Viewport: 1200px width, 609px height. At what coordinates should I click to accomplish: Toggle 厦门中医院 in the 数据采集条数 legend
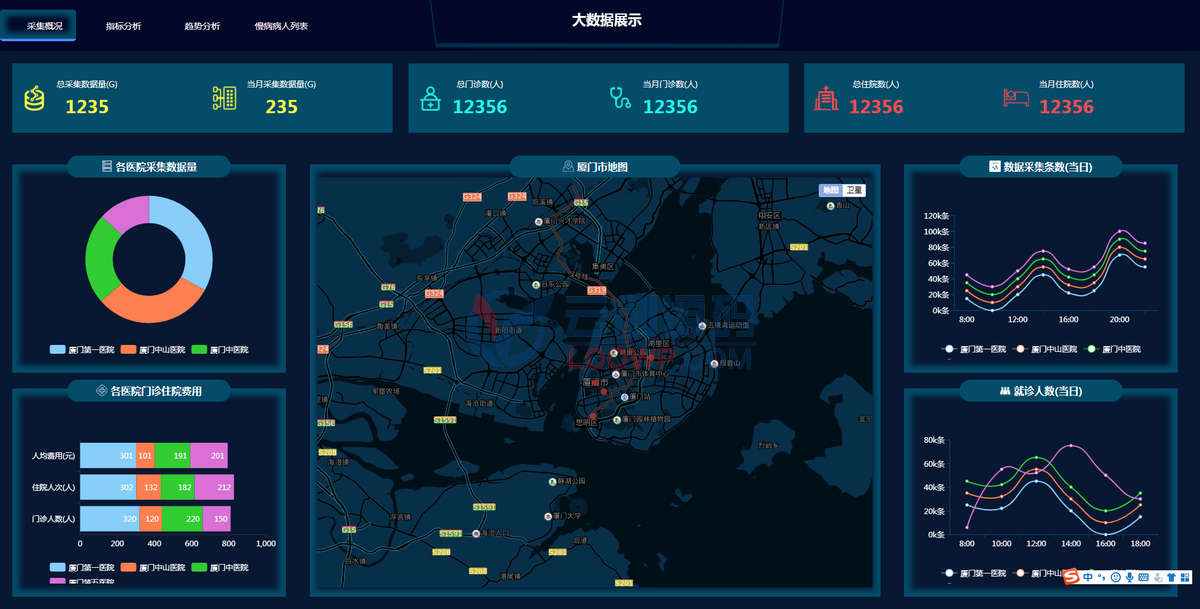coord(1112,349)
